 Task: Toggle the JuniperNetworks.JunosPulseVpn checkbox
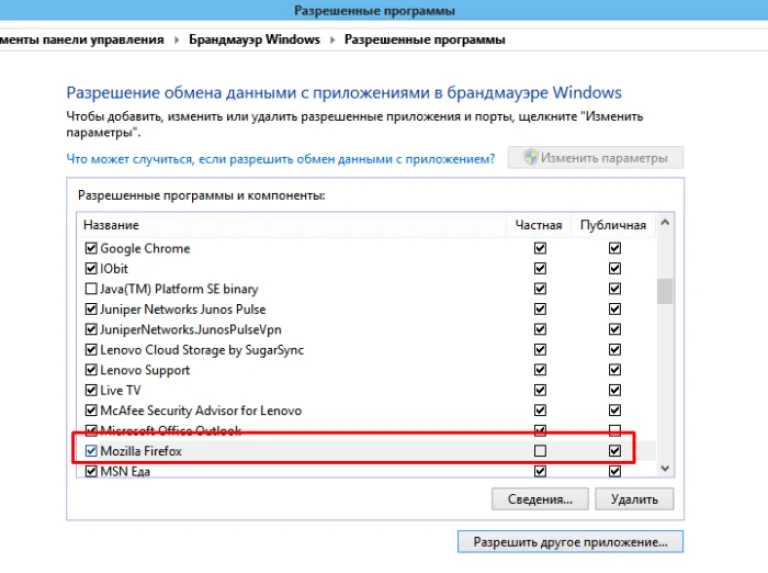click(x=91, y=329)
